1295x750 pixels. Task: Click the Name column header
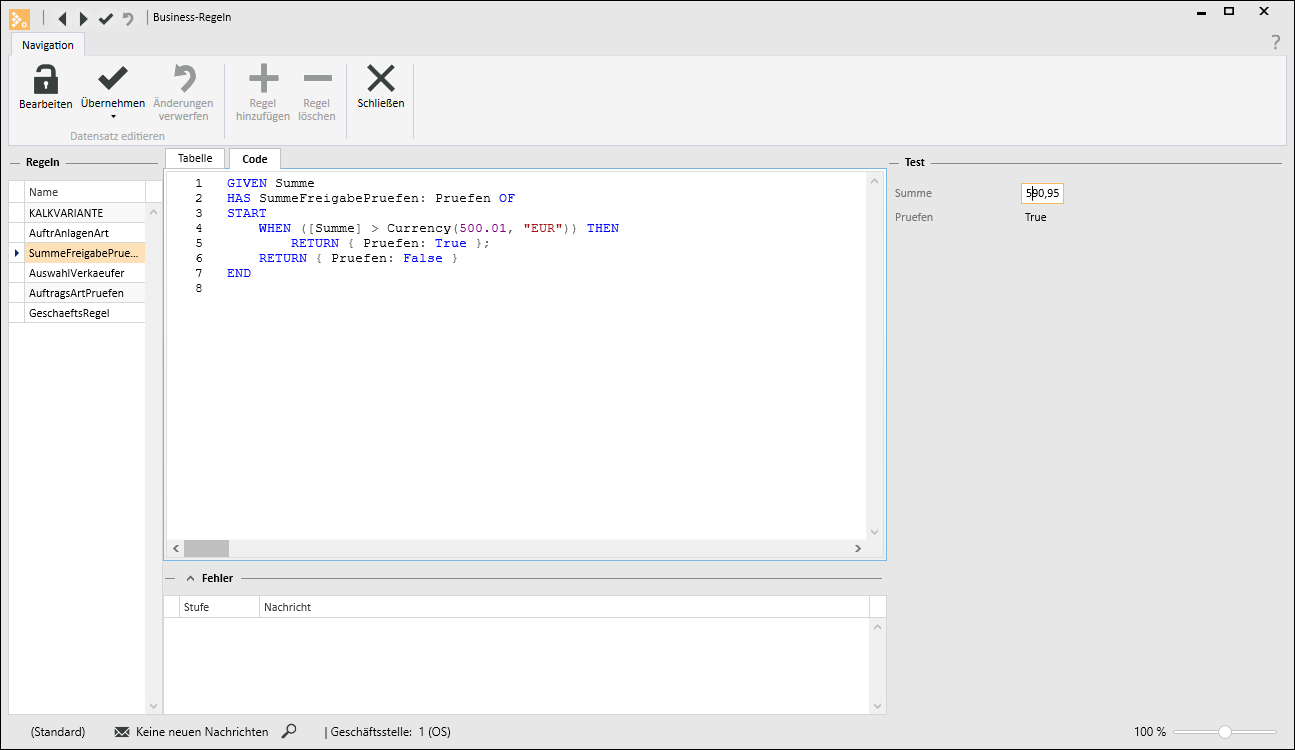click(85, 192)
